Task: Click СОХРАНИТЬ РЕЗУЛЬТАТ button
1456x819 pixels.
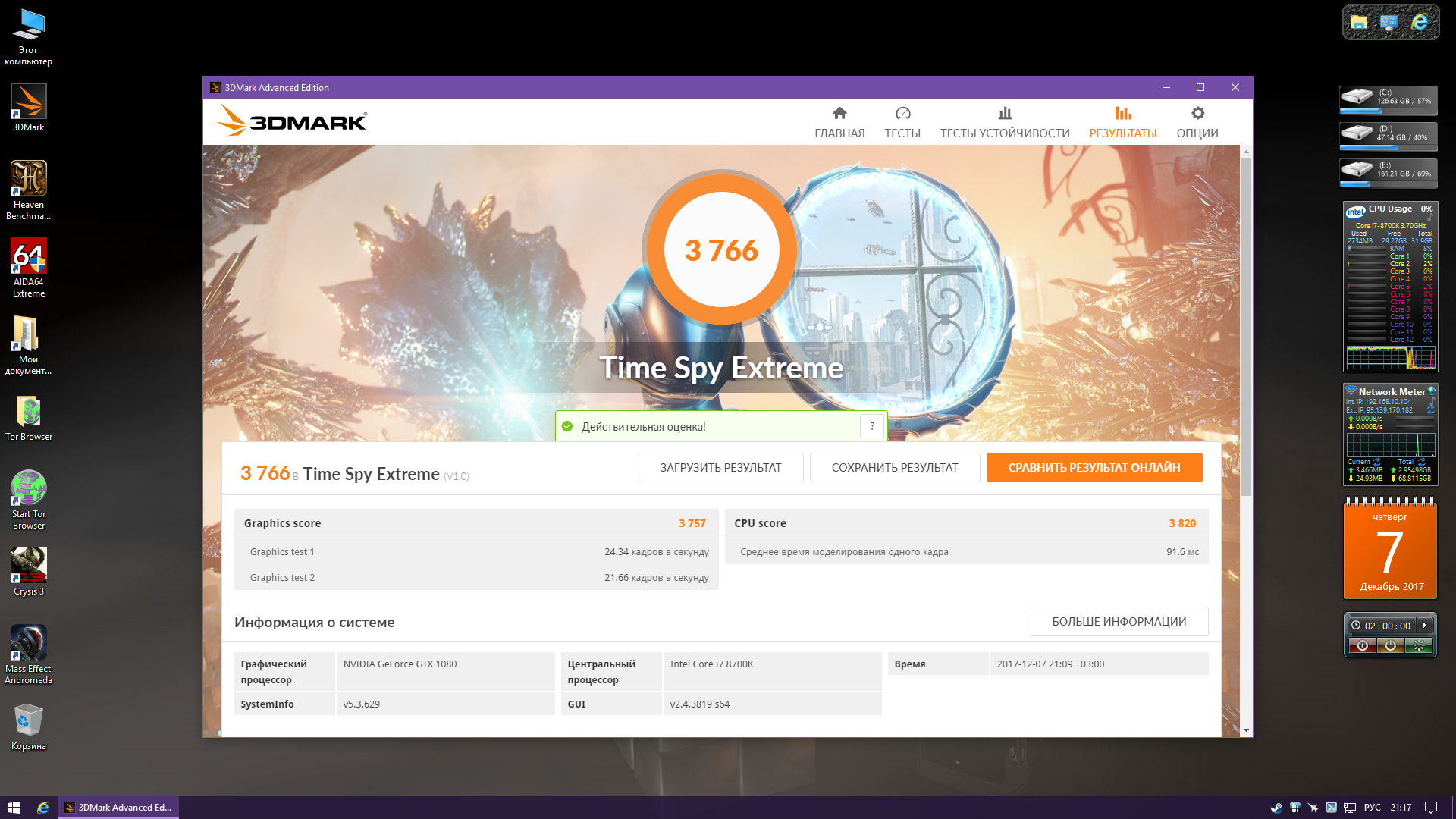Action: (895, 468)
